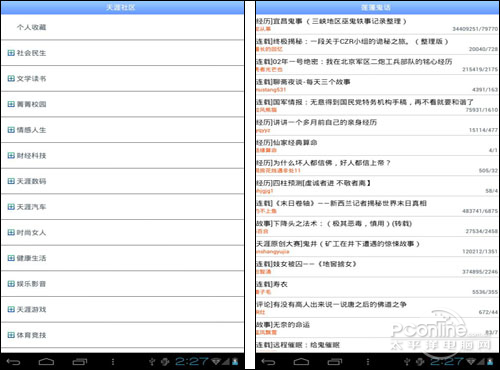Open thread 妓女被囚——《地窖掳女》
The height and width of the screenshot is (370, 500).
(377, 267)
